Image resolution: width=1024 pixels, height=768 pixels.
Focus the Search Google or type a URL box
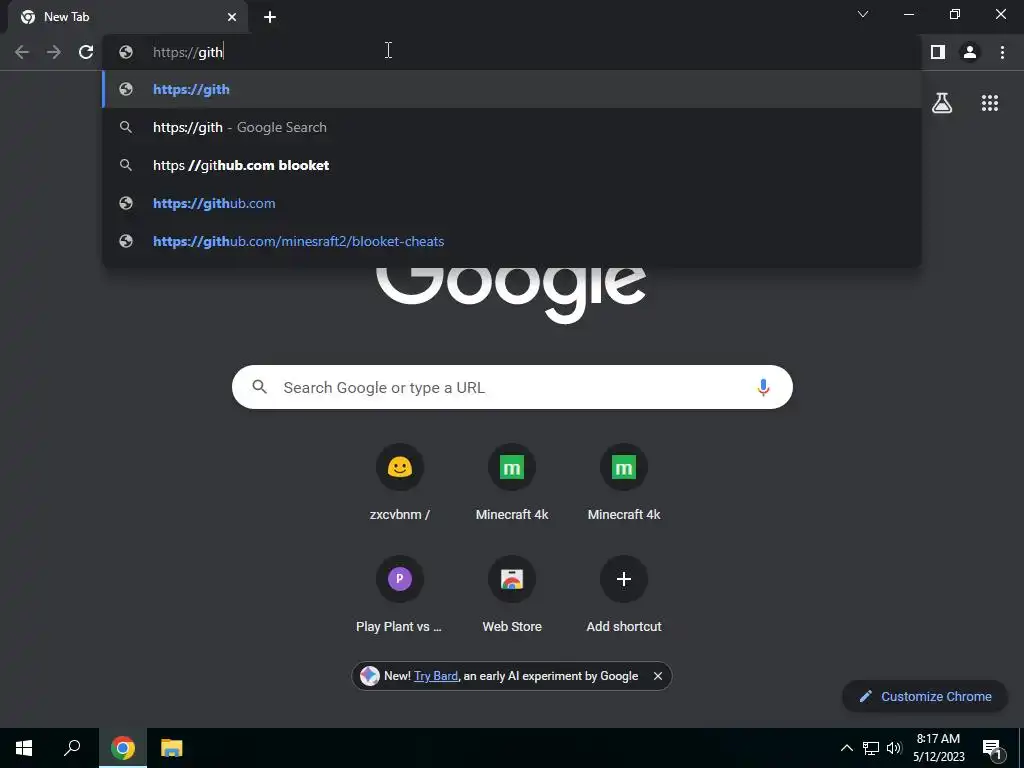pyautogui.click(x=512, y=387)
